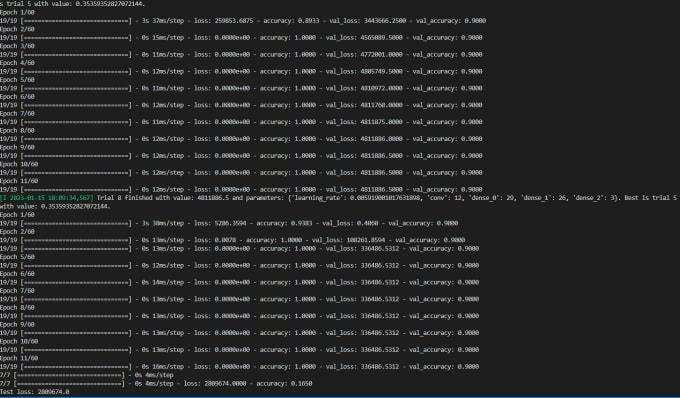Click the val_loss value 4811760.0000
680x398 pixels.
[382, 105]
